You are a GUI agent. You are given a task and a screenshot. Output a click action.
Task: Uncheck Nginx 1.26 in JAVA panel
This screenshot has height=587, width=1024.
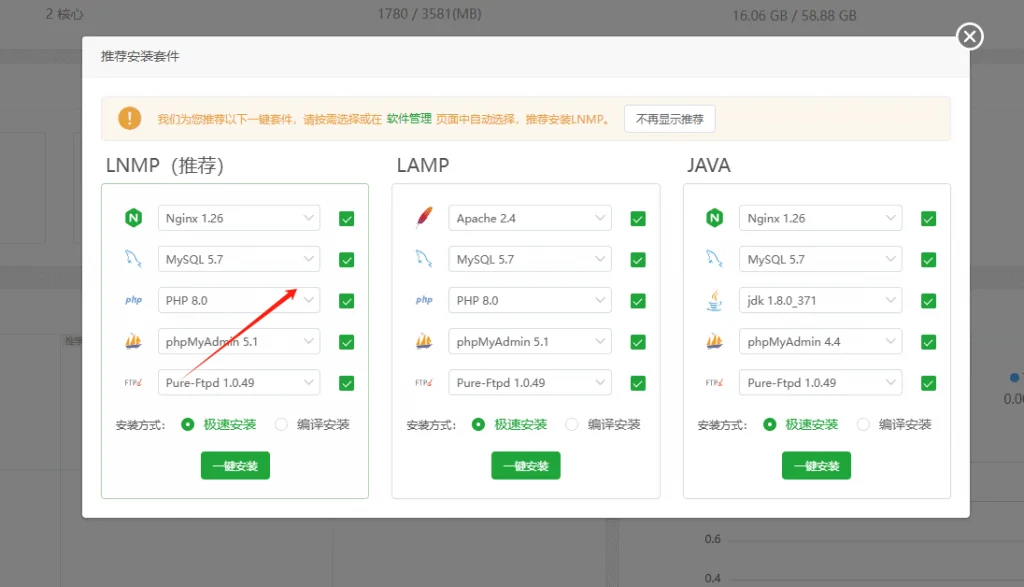(928, 219)
